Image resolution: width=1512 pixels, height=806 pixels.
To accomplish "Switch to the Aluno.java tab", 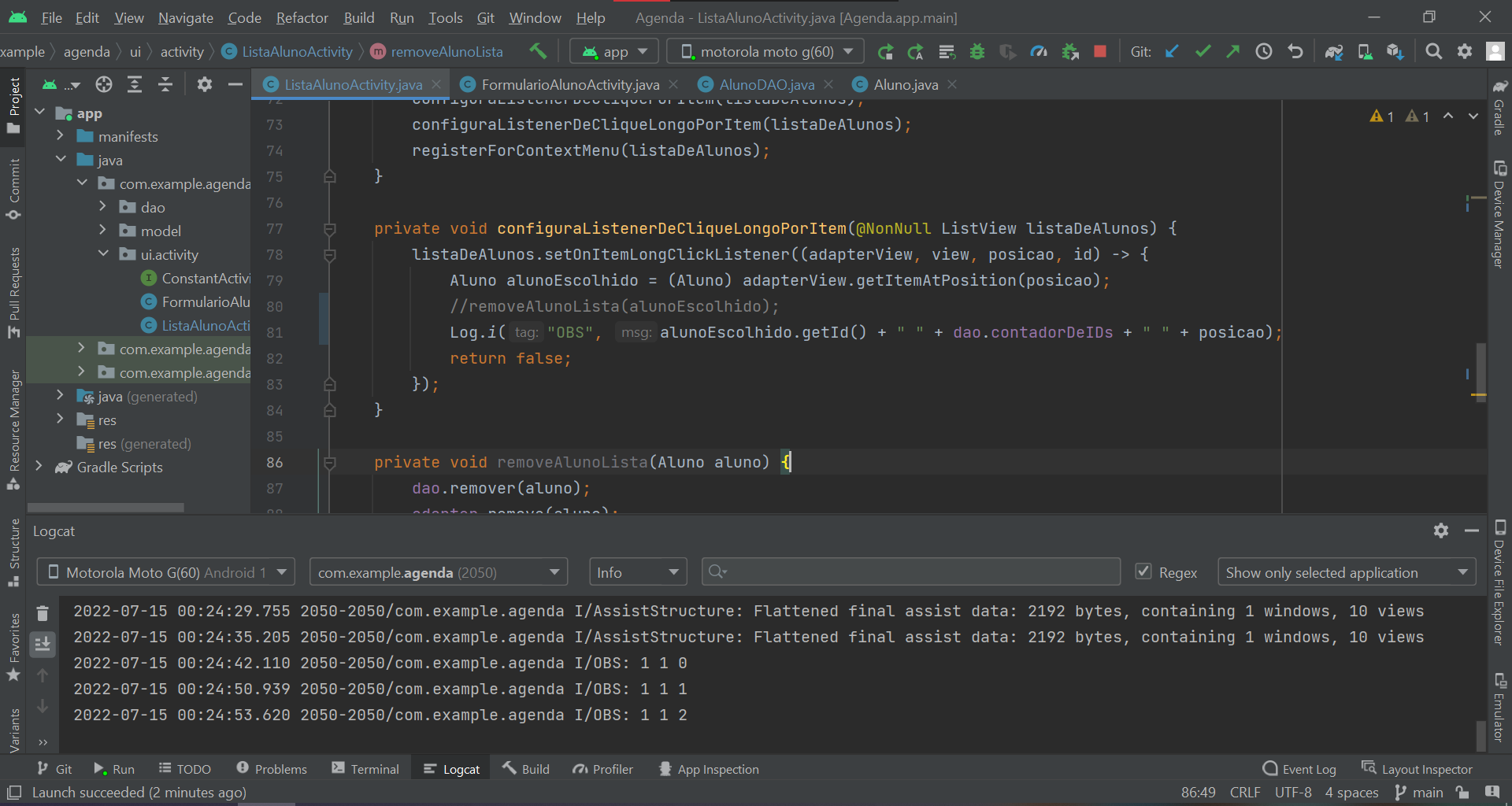I will 906,84.
